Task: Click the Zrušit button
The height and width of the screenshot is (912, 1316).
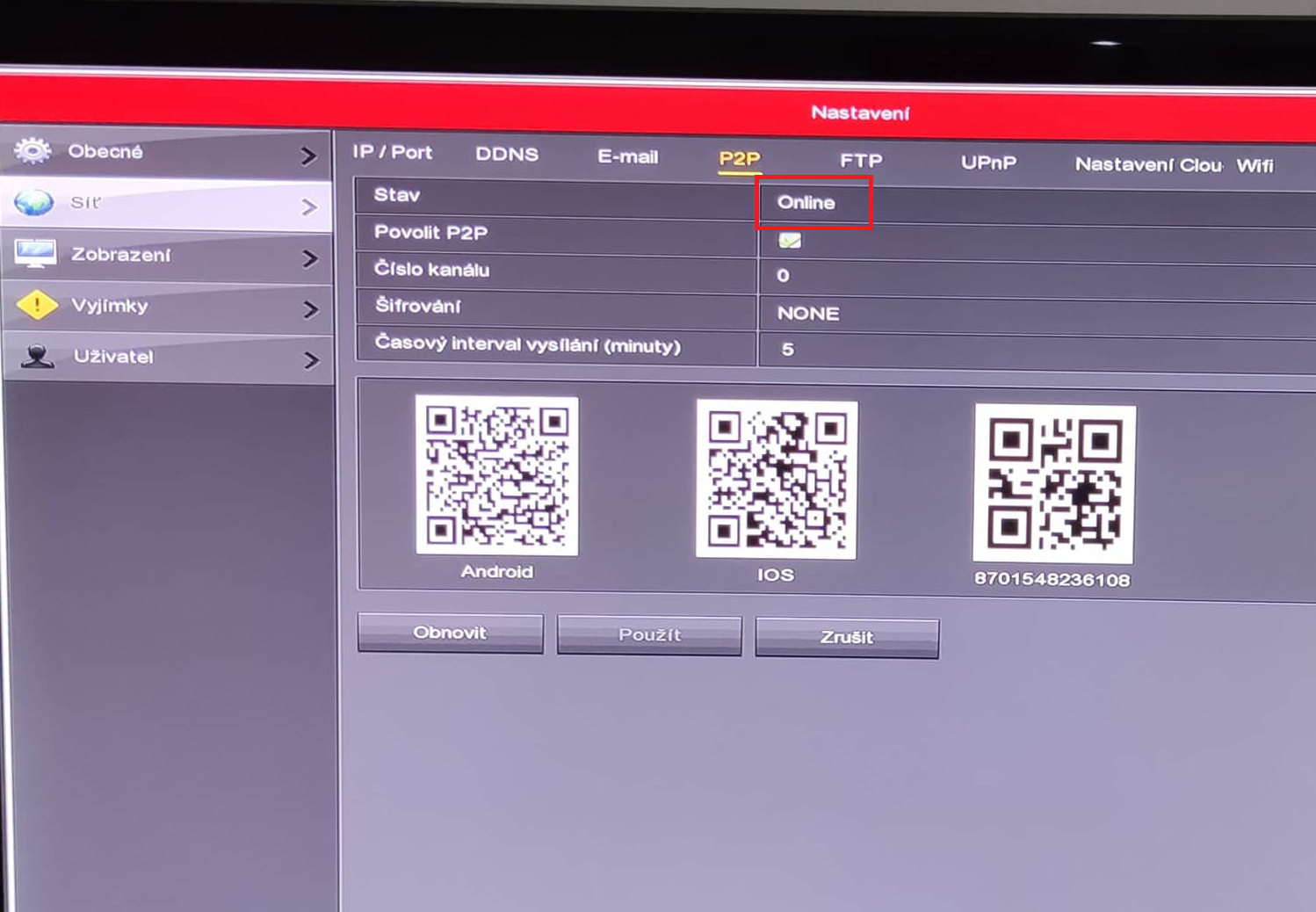Action: [847, 637]
